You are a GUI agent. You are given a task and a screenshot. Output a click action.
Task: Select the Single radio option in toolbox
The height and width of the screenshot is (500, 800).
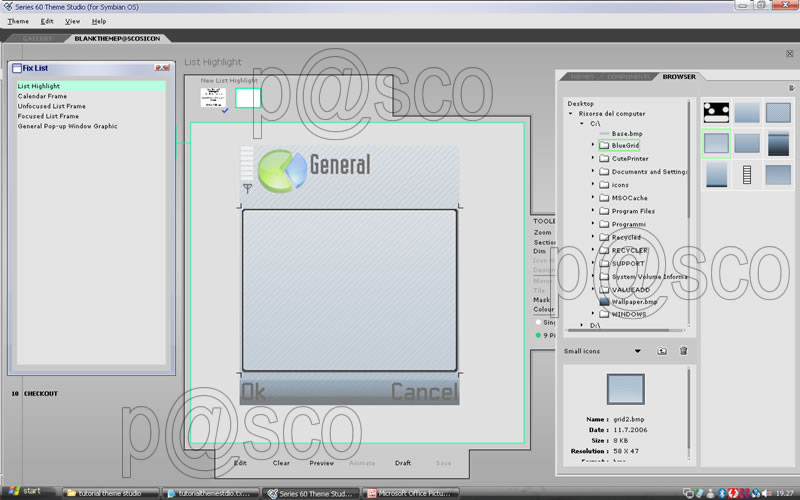click(x=538, y=322)
